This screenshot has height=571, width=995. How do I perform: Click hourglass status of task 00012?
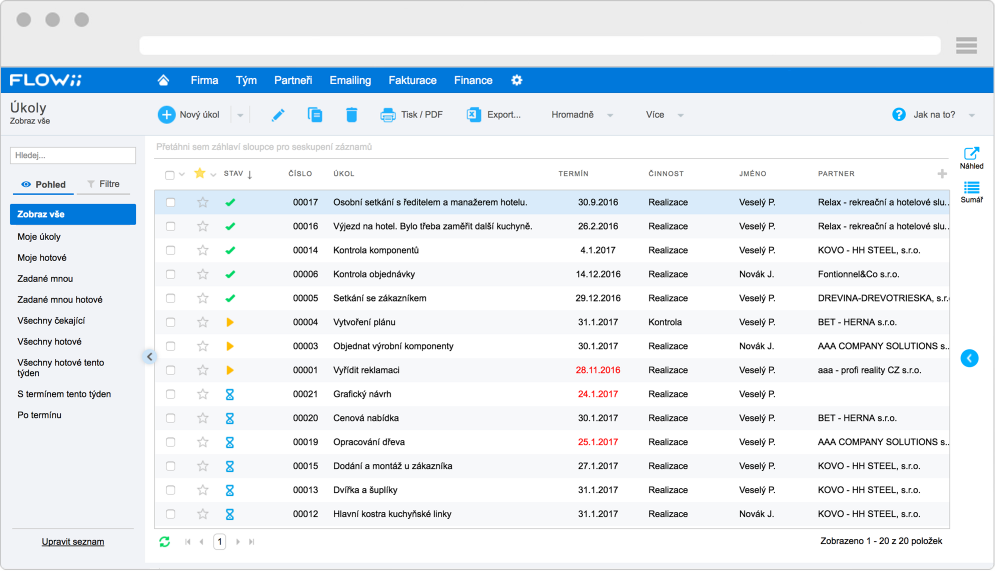pyautogui.click(x=230, y=514)
